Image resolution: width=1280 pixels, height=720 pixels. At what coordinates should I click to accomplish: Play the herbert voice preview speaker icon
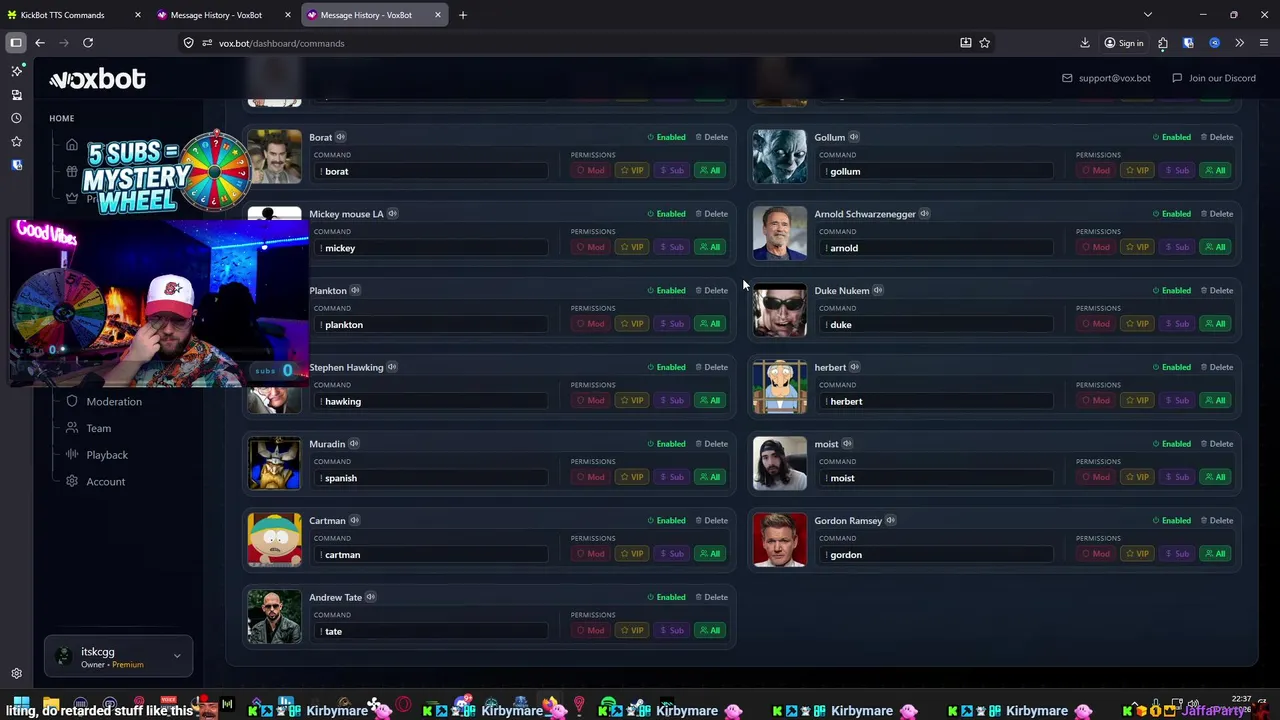coord(855,367)
